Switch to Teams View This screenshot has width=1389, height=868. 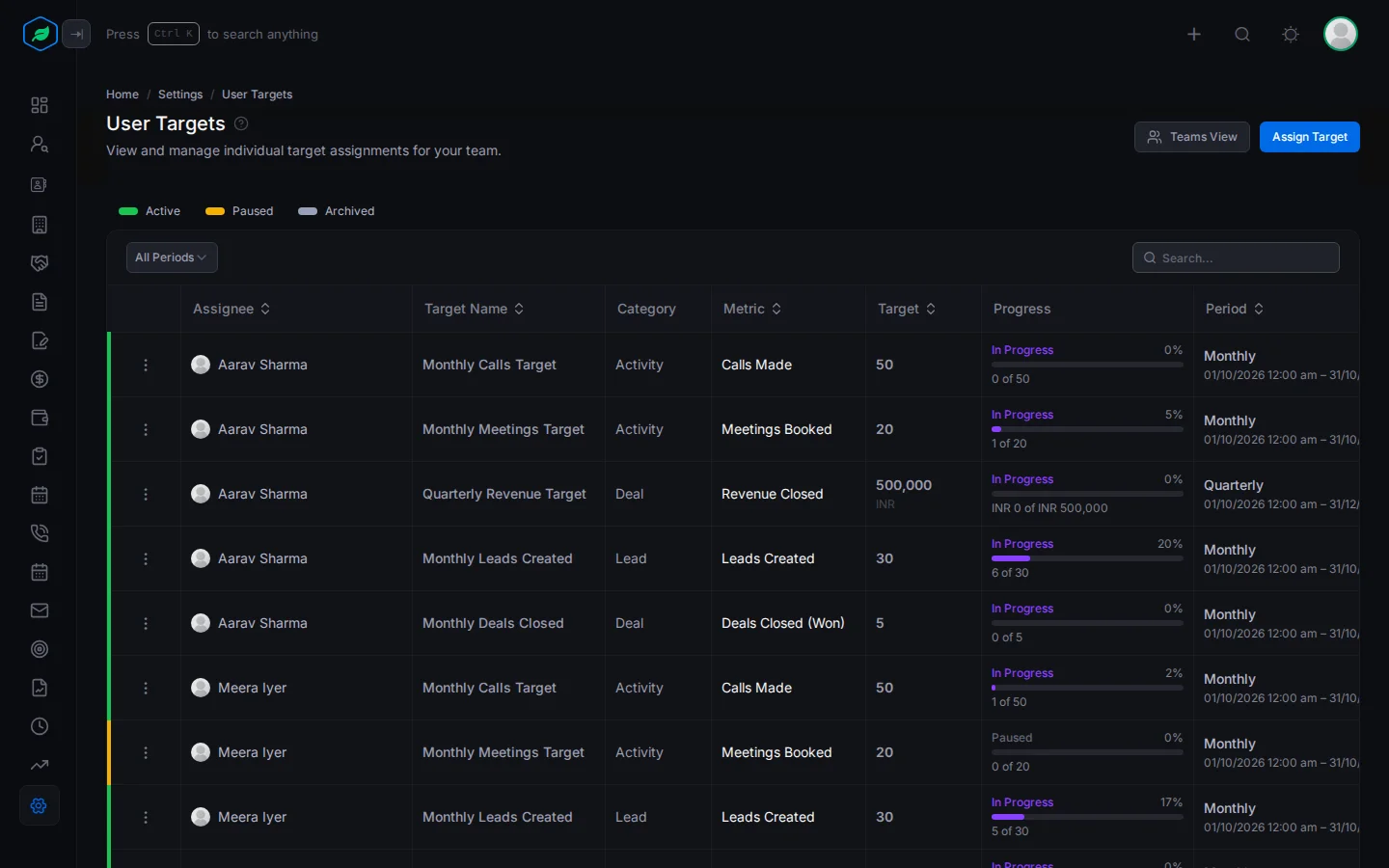pyautogui.click(x=1192, y=137)
